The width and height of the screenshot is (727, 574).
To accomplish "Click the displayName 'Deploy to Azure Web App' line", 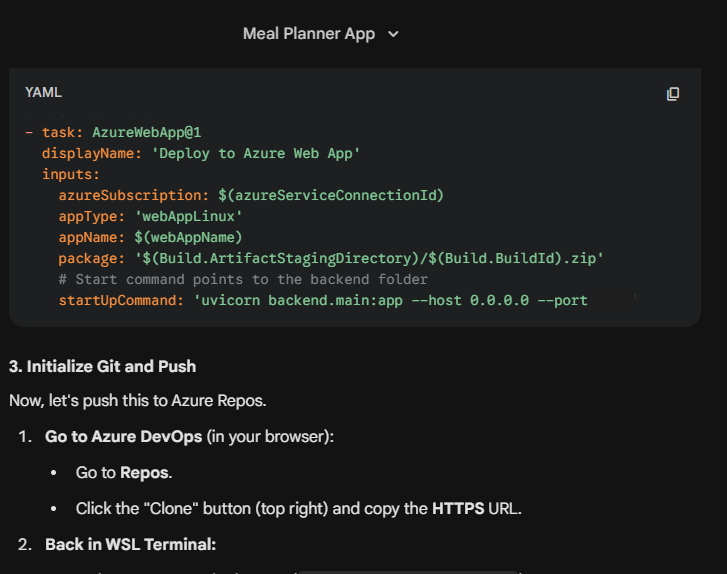I will [x=201, y=153].
